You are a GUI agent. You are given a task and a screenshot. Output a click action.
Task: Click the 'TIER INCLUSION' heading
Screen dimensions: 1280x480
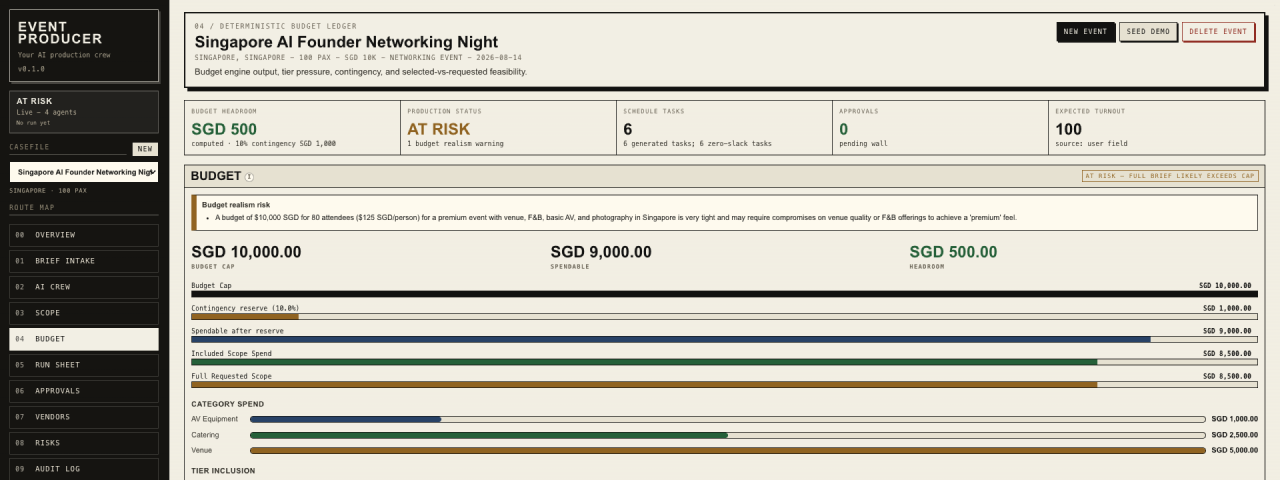tap(223, 470)
